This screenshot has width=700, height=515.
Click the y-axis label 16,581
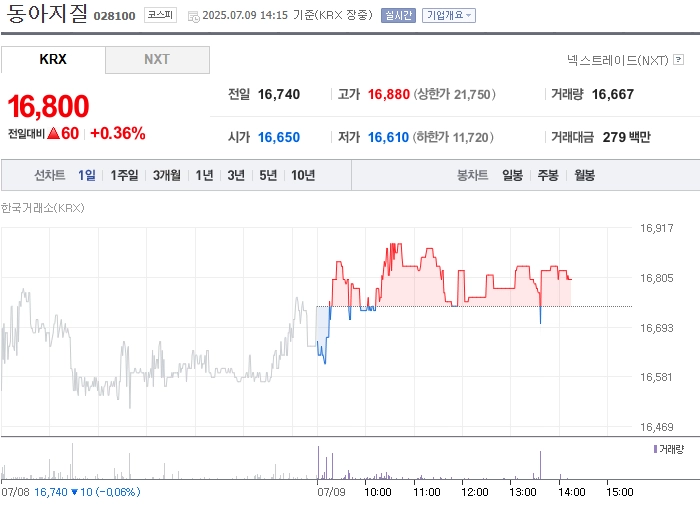pos(656,377)
